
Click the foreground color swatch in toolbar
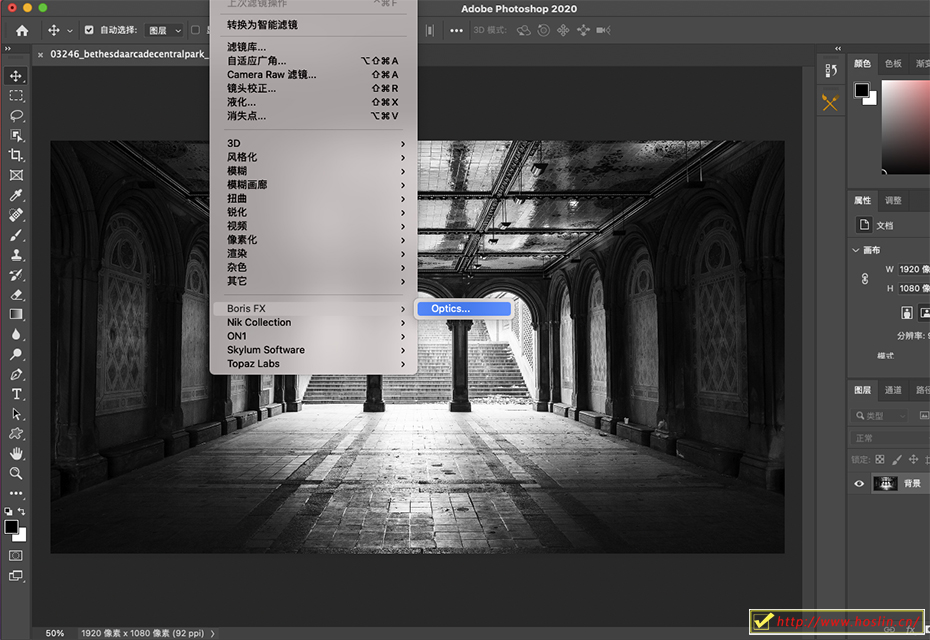11,527
